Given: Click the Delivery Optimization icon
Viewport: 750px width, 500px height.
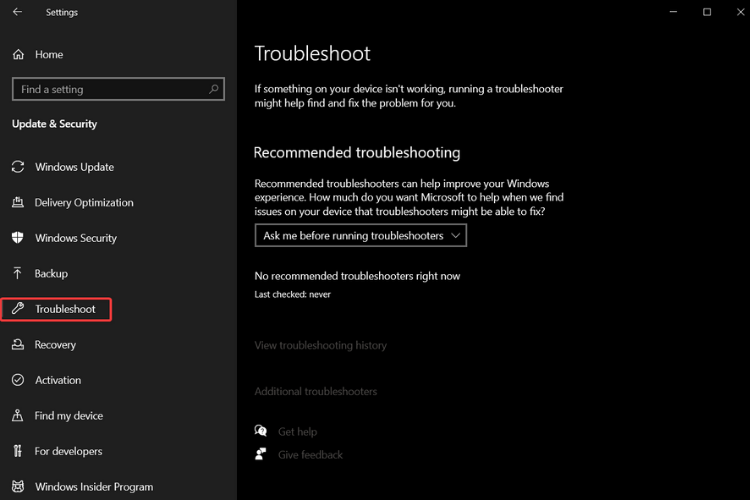Looking at the screenshot, I should click(x=18, y=202).
